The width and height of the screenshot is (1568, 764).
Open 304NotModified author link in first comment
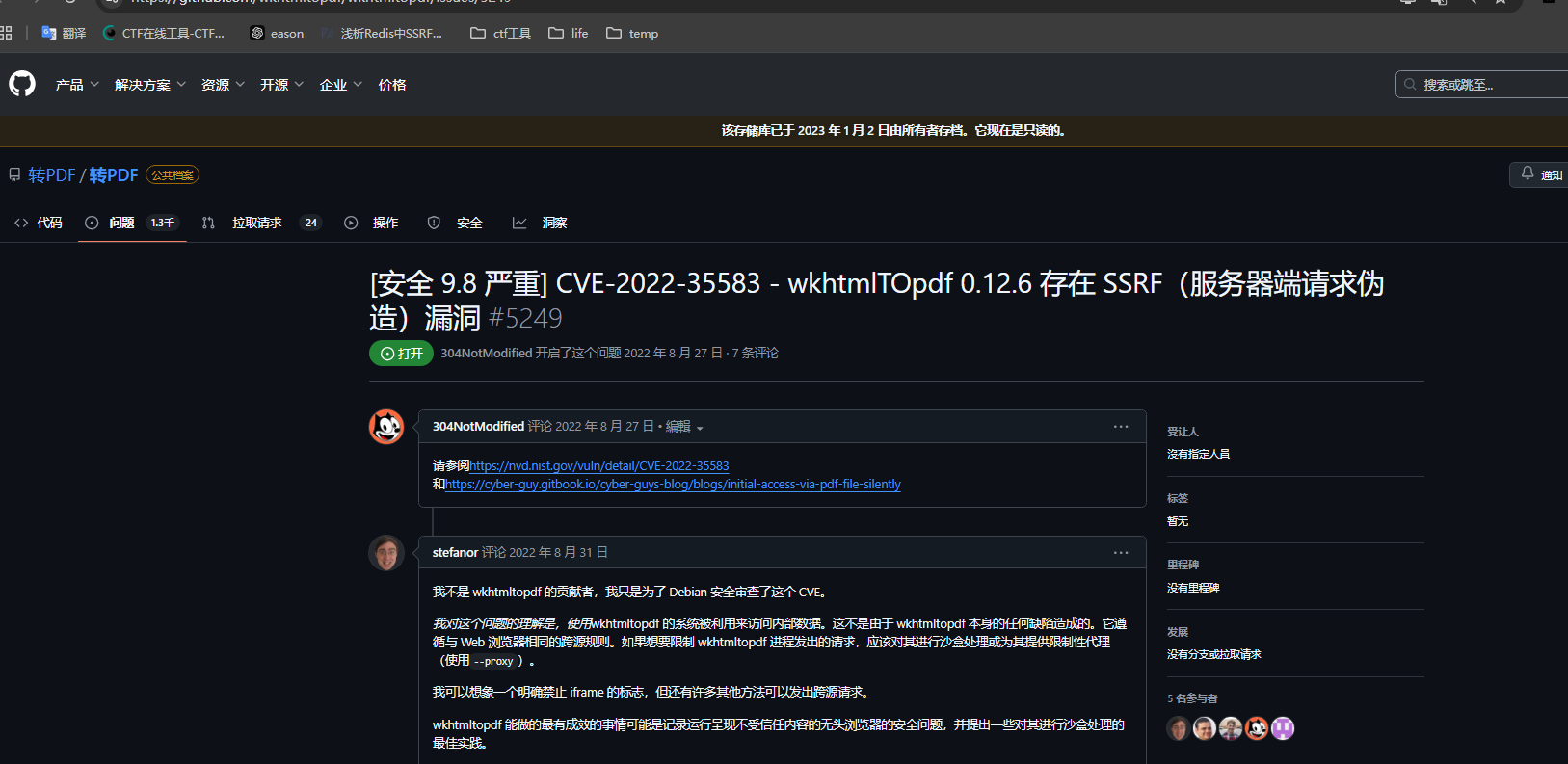478,426
